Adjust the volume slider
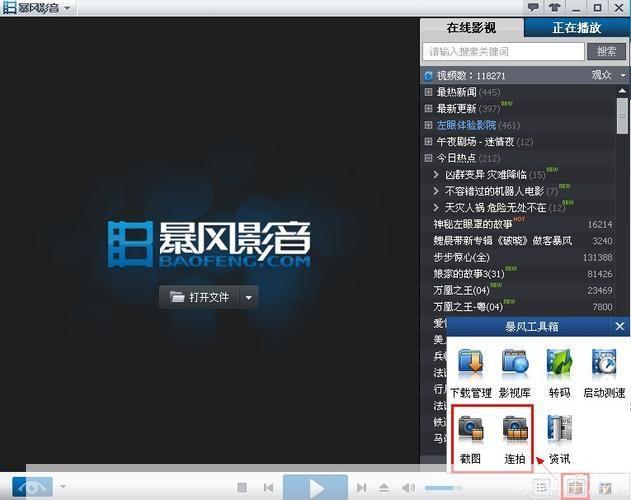Image resolution: width=631 pixels, height=500 pixels. [x=443, y=488]
